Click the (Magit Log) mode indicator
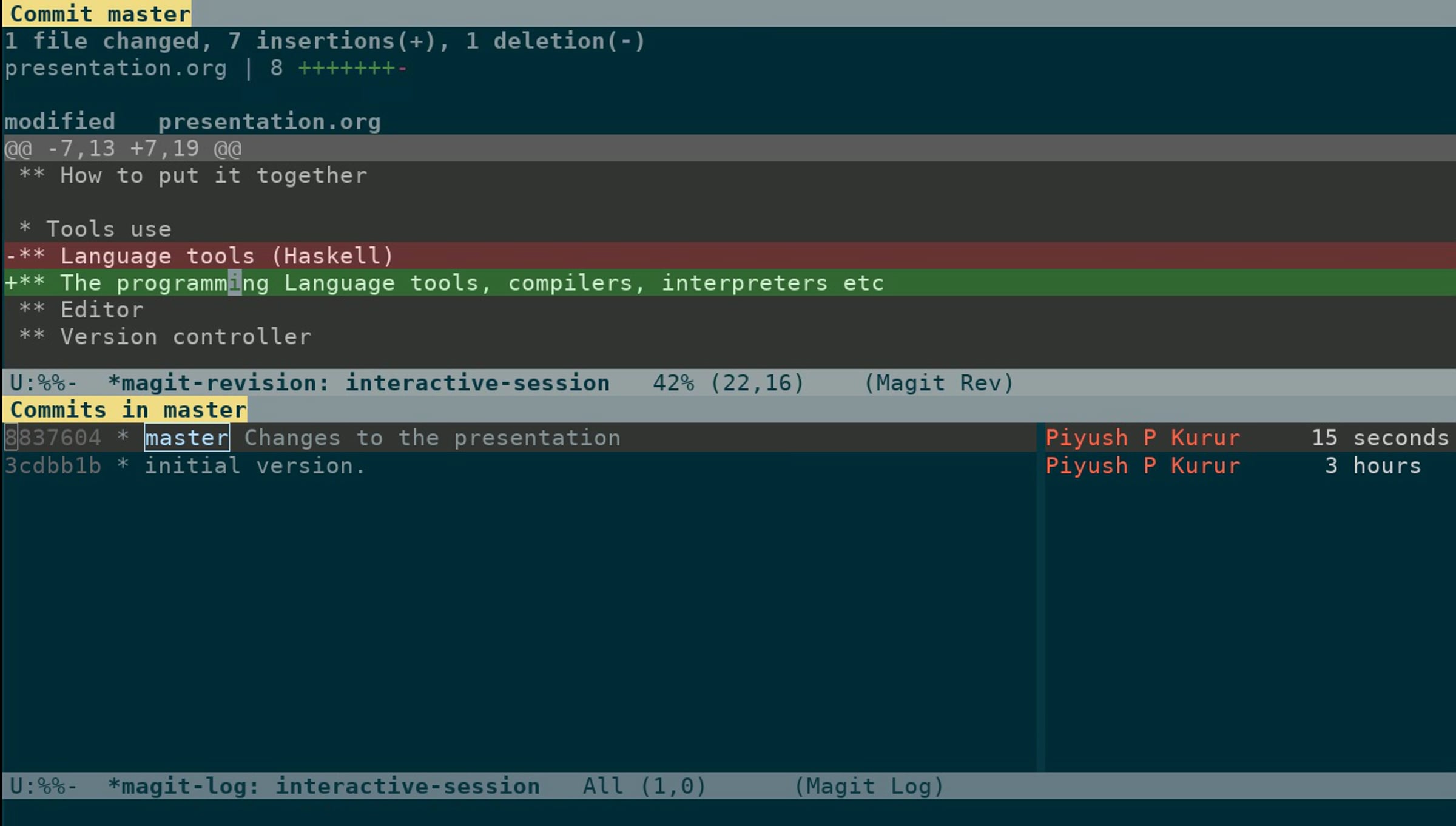This screenshot has height=826, width=1456. coord(869,787)
